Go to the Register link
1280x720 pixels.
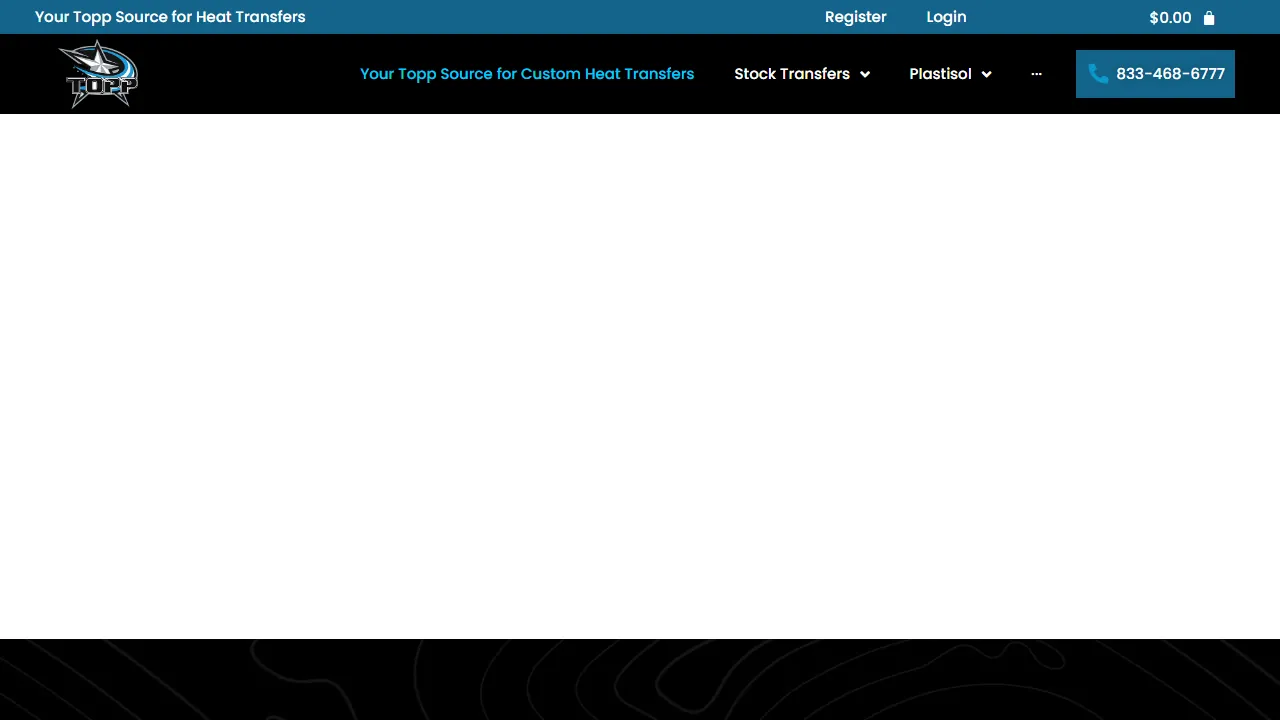click(856, 17)
